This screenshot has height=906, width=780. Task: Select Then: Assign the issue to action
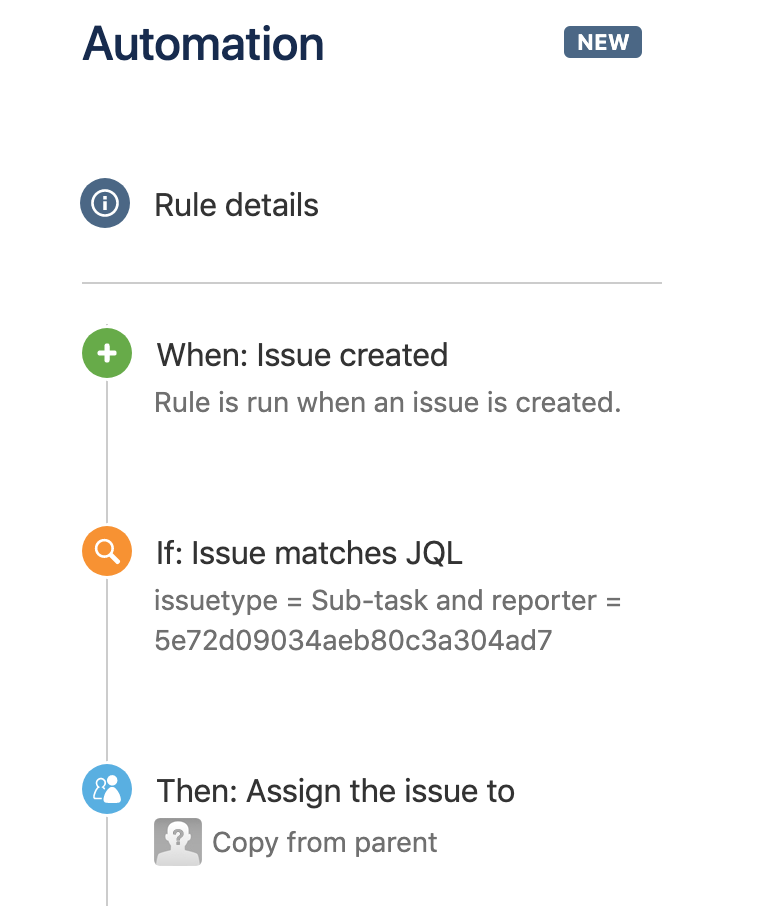[x=335, y=791]
